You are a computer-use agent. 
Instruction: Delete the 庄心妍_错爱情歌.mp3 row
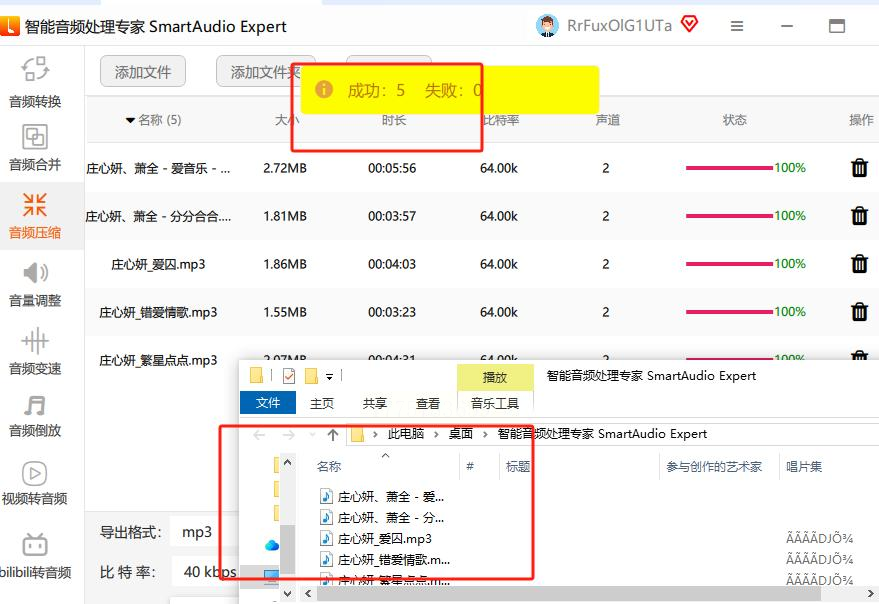pyautogui.click(x=859, y=312)
